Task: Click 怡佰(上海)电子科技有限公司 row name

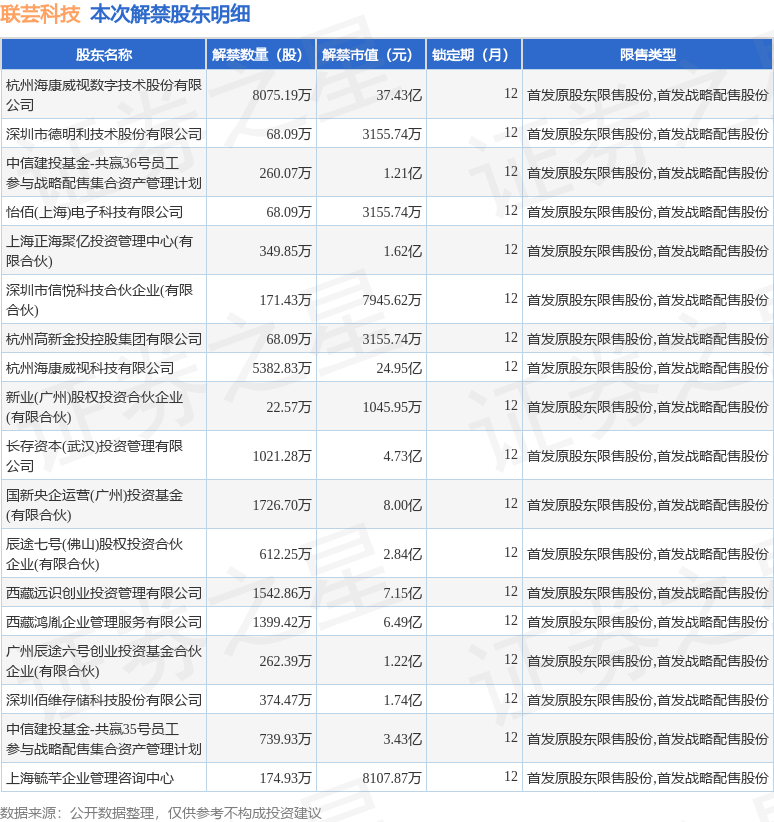Action: (x=94, y=212)
